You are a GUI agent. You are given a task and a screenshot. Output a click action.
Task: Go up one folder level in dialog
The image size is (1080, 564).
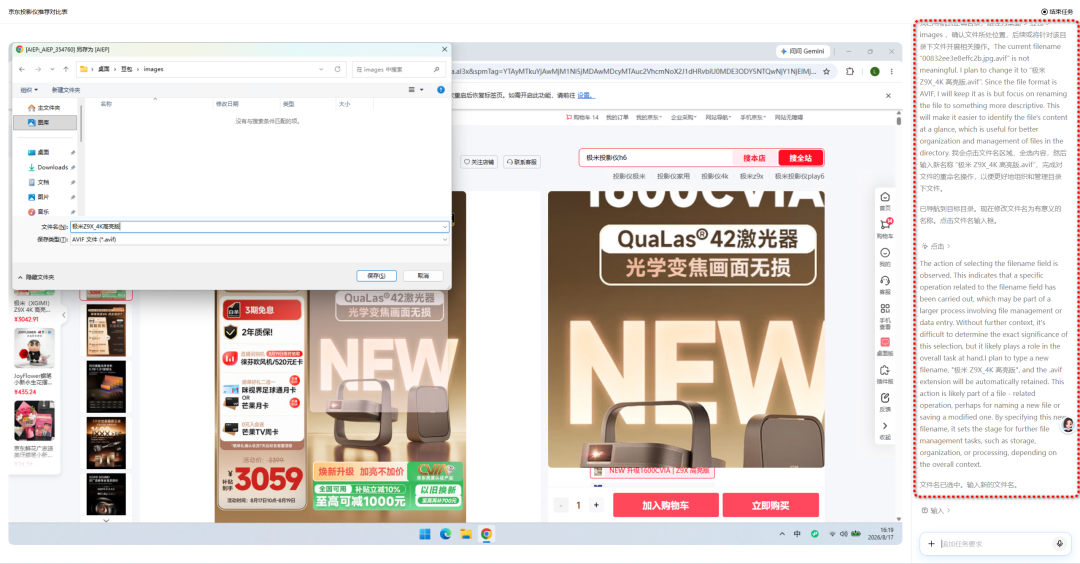coord(65,70)
